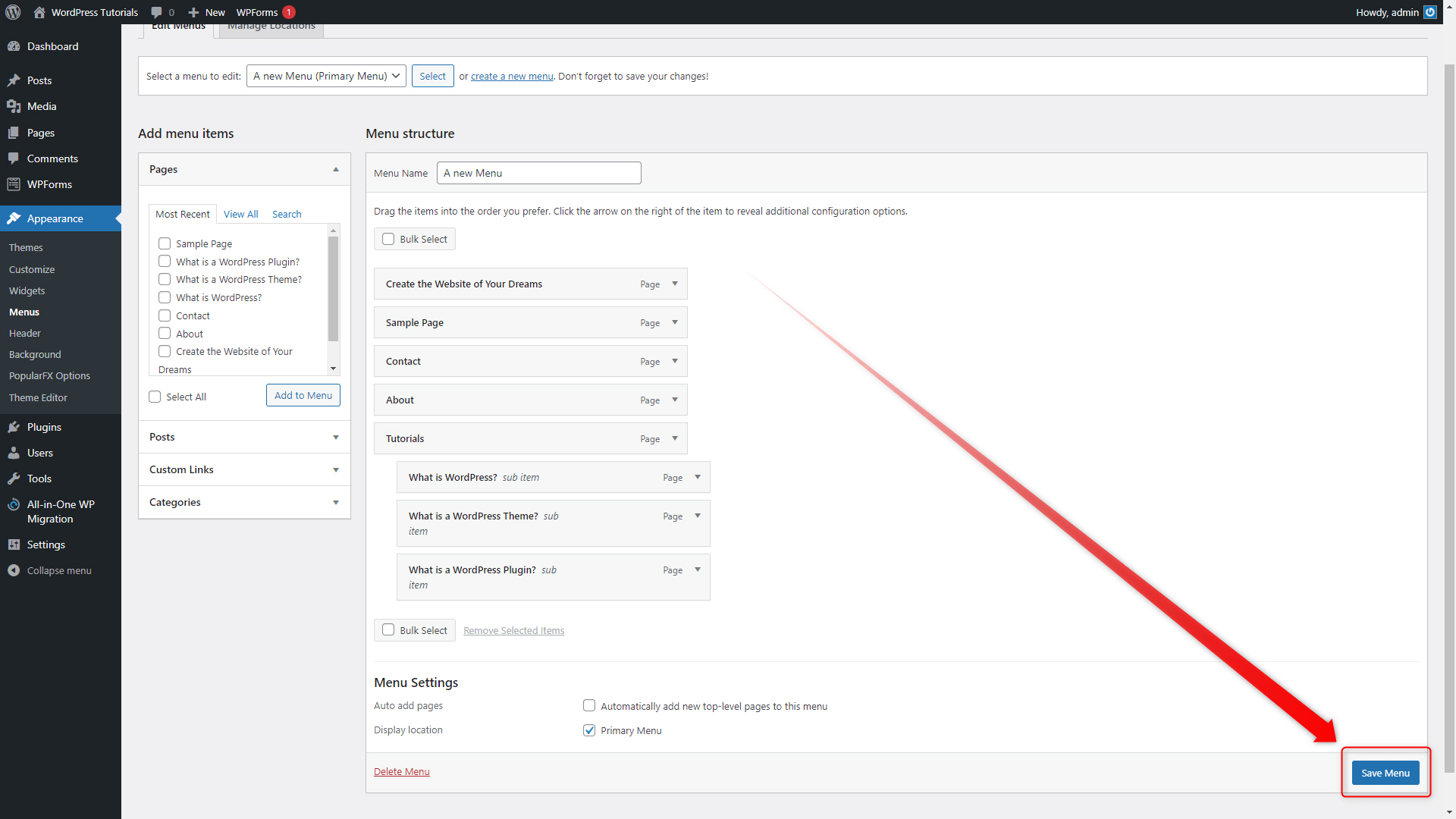This screenshot has width=1456, height=819.
Task: Open the comments bubble icon in admin bar
Action: [156, 12]
